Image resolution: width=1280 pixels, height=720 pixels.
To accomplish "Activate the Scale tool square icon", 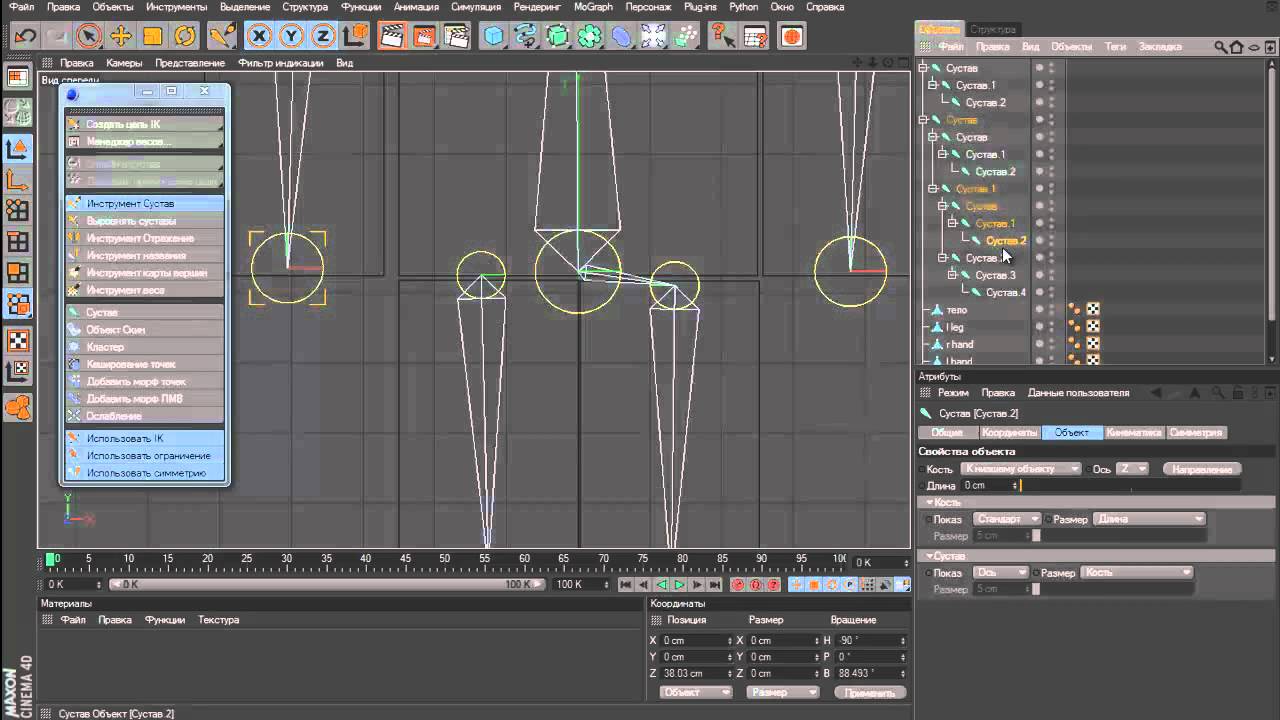I will click(x=153, y=37).
